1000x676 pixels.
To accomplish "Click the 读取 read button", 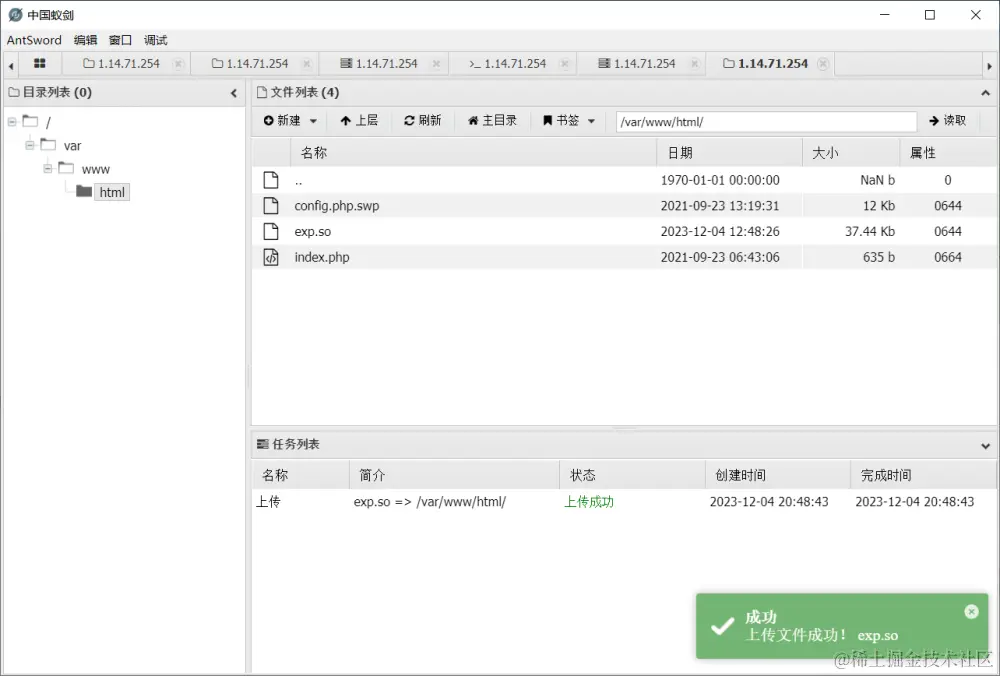I will (947, 121).
